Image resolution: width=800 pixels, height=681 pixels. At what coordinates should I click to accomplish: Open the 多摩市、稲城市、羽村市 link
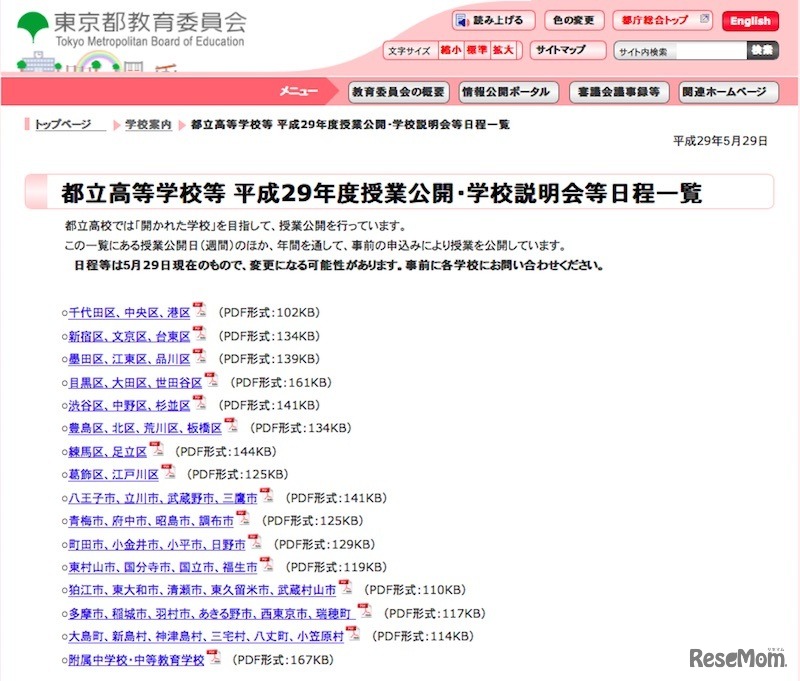point(211,614)
